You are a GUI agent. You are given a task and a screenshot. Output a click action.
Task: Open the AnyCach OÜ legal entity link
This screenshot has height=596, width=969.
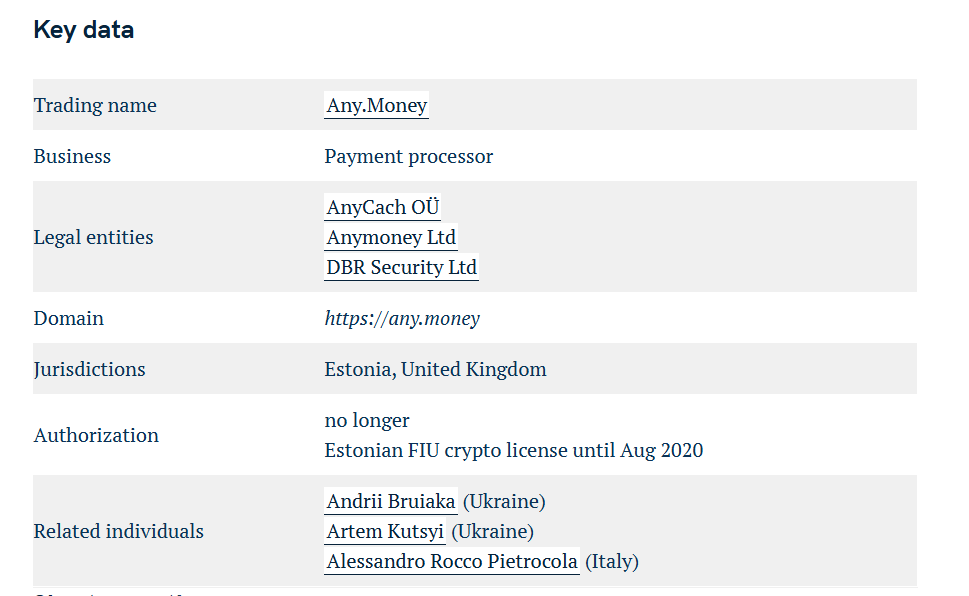tap(383, 207)
